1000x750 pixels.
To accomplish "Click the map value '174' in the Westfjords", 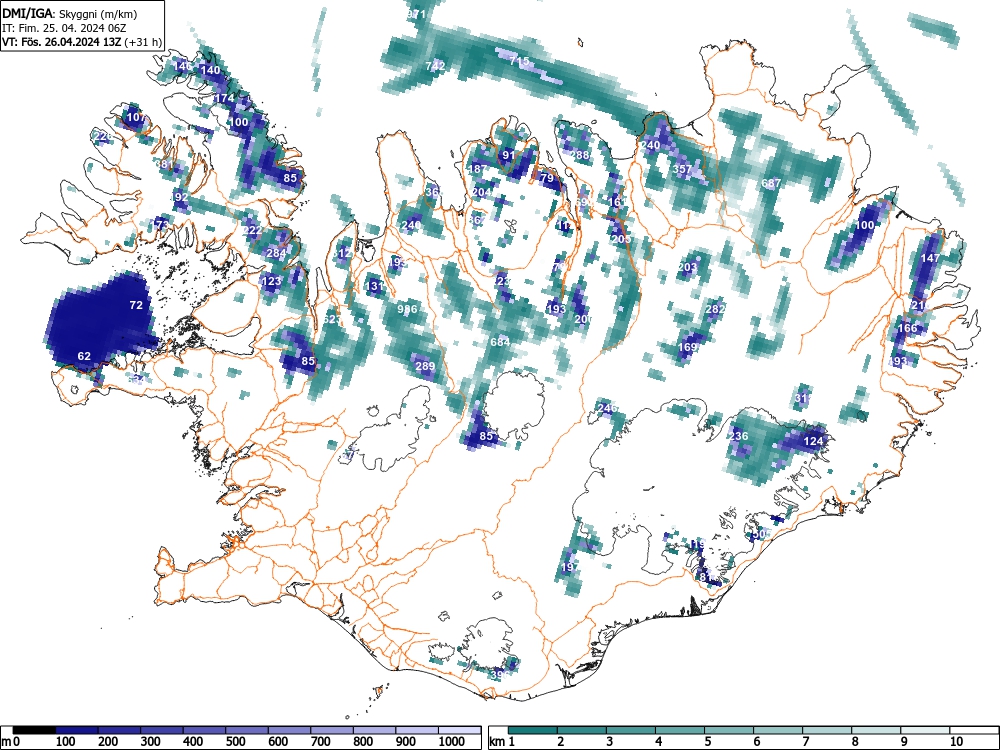I will [224, 98].
